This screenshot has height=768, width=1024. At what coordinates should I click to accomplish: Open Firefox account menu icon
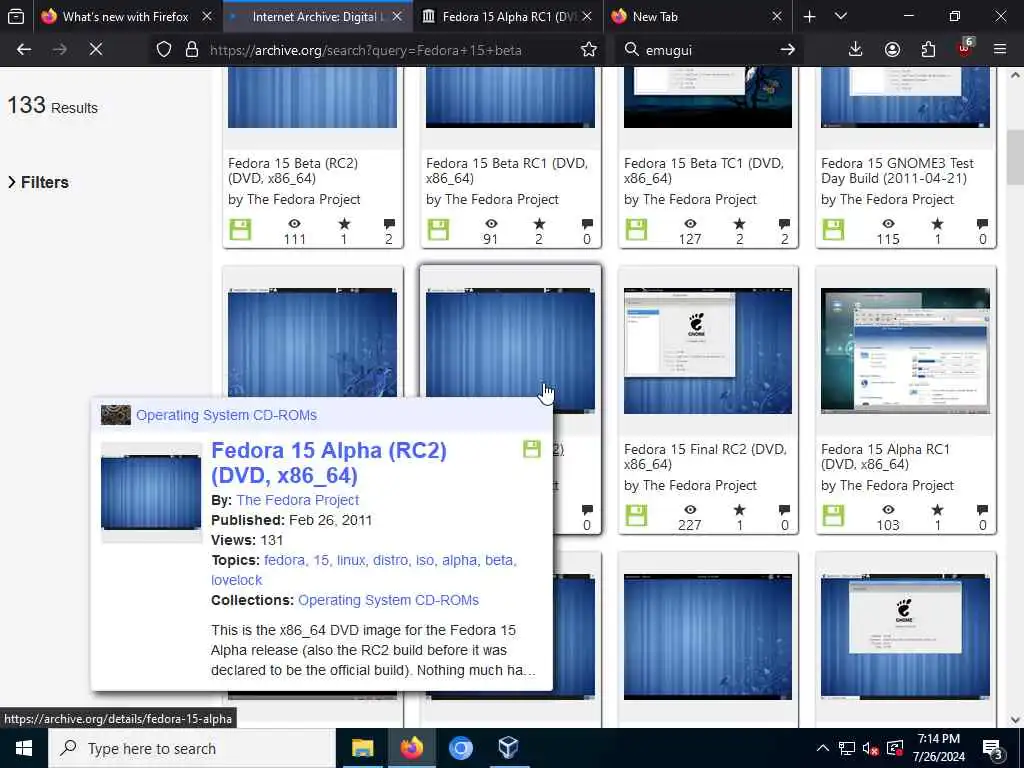pos(892,50)
